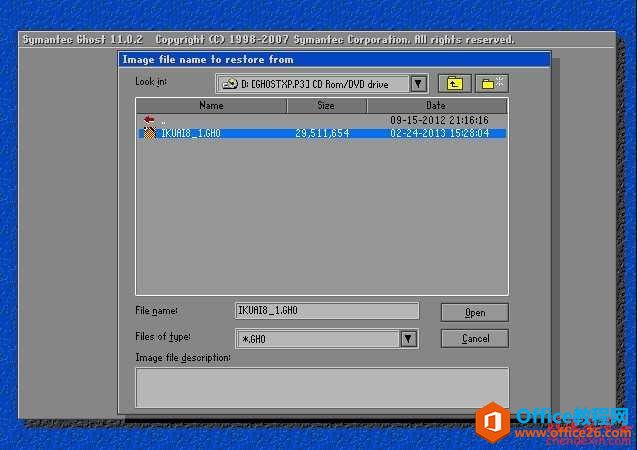The image size is (638, 450).
Task: Sort by the Name column header
Action: pos(211,106)
